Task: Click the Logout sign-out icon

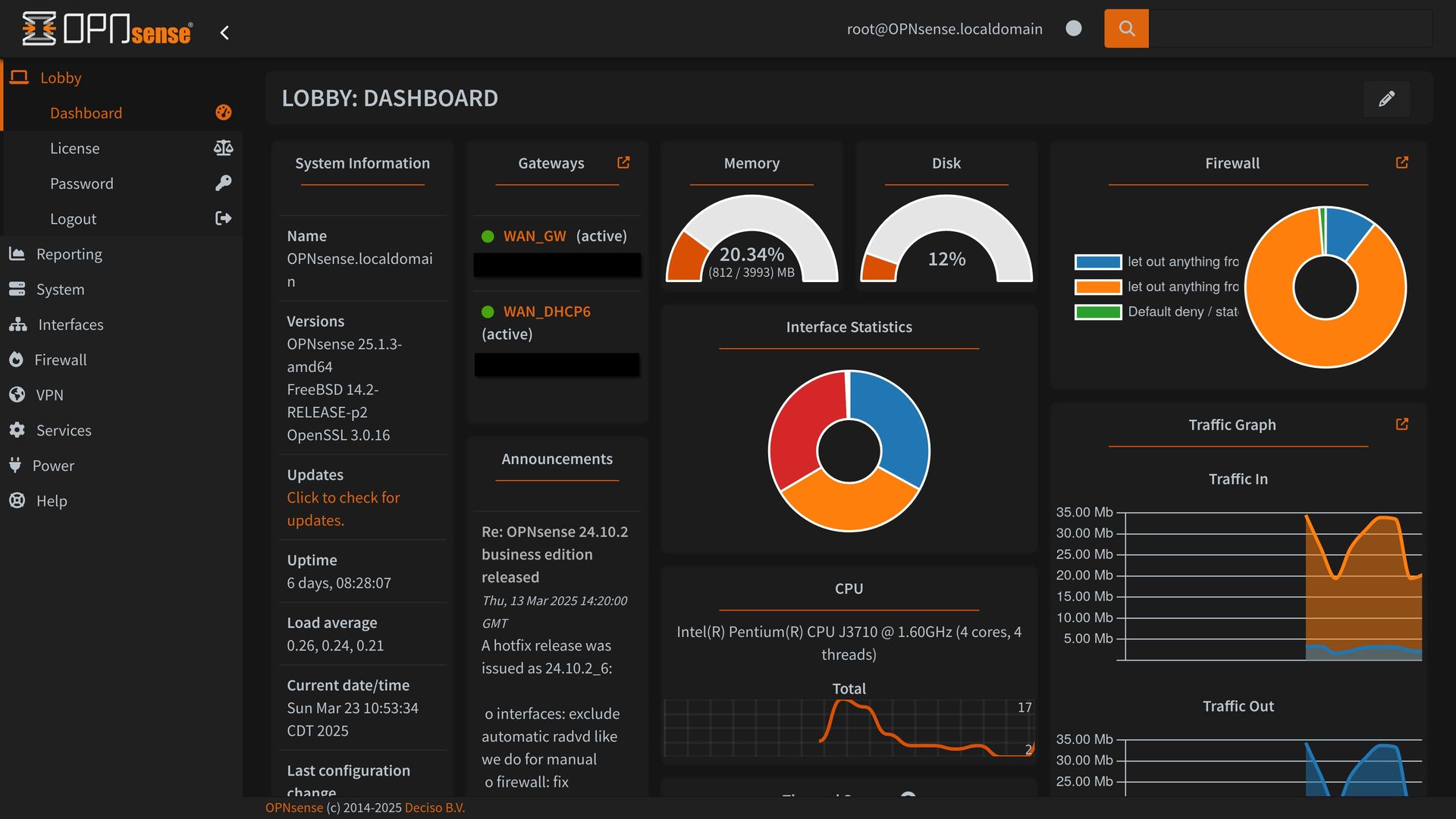Action: click(223, 218)
